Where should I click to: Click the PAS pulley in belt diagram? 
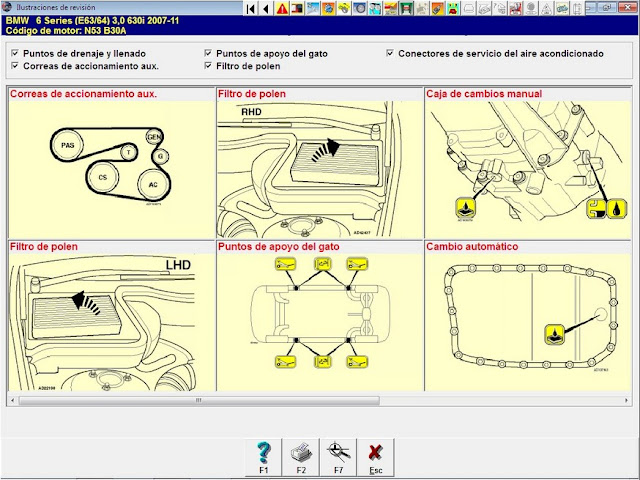tap(67, 145)
